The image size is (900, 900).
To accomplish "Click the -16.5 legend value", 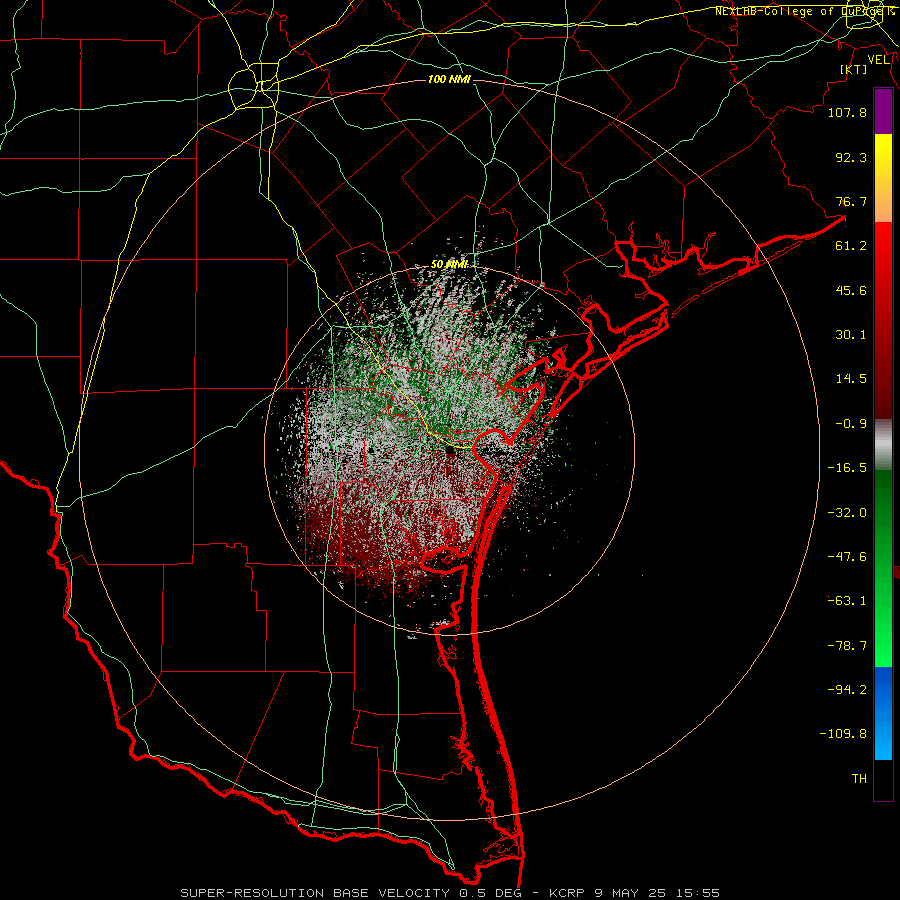I will pos(847,468).
